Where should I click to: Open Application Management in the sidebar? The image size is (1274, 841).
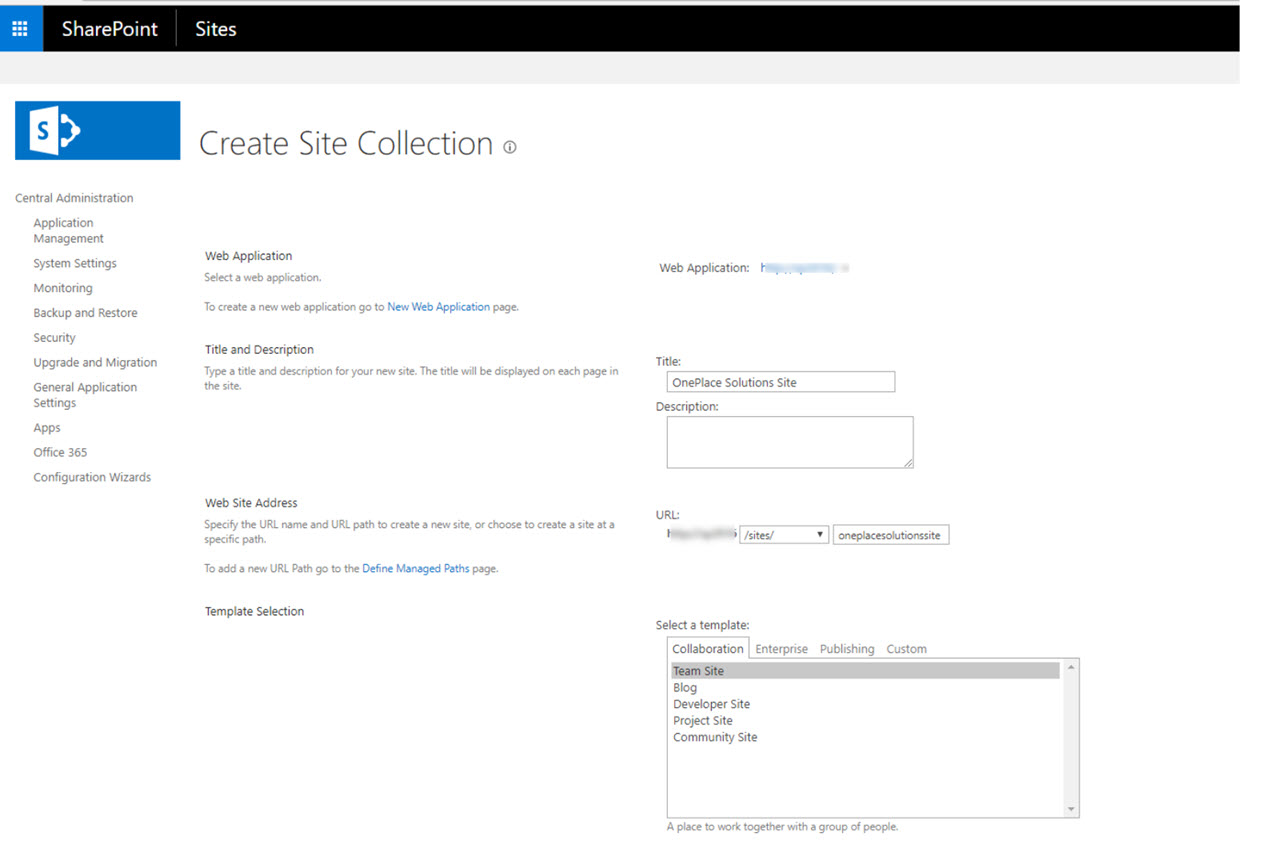click(x=68, y=231)
